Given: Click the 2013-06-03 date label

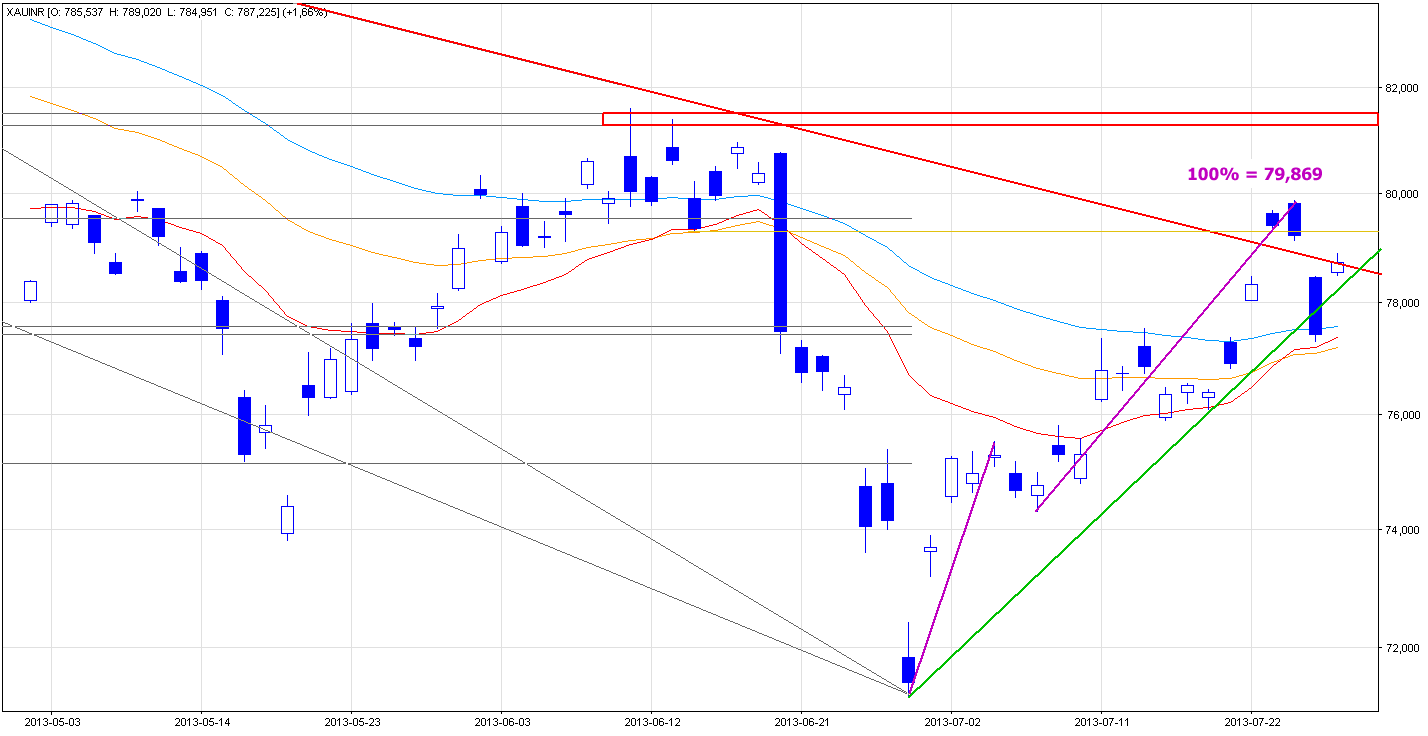Looking at the screenshot, I should [x=502, y=721].
